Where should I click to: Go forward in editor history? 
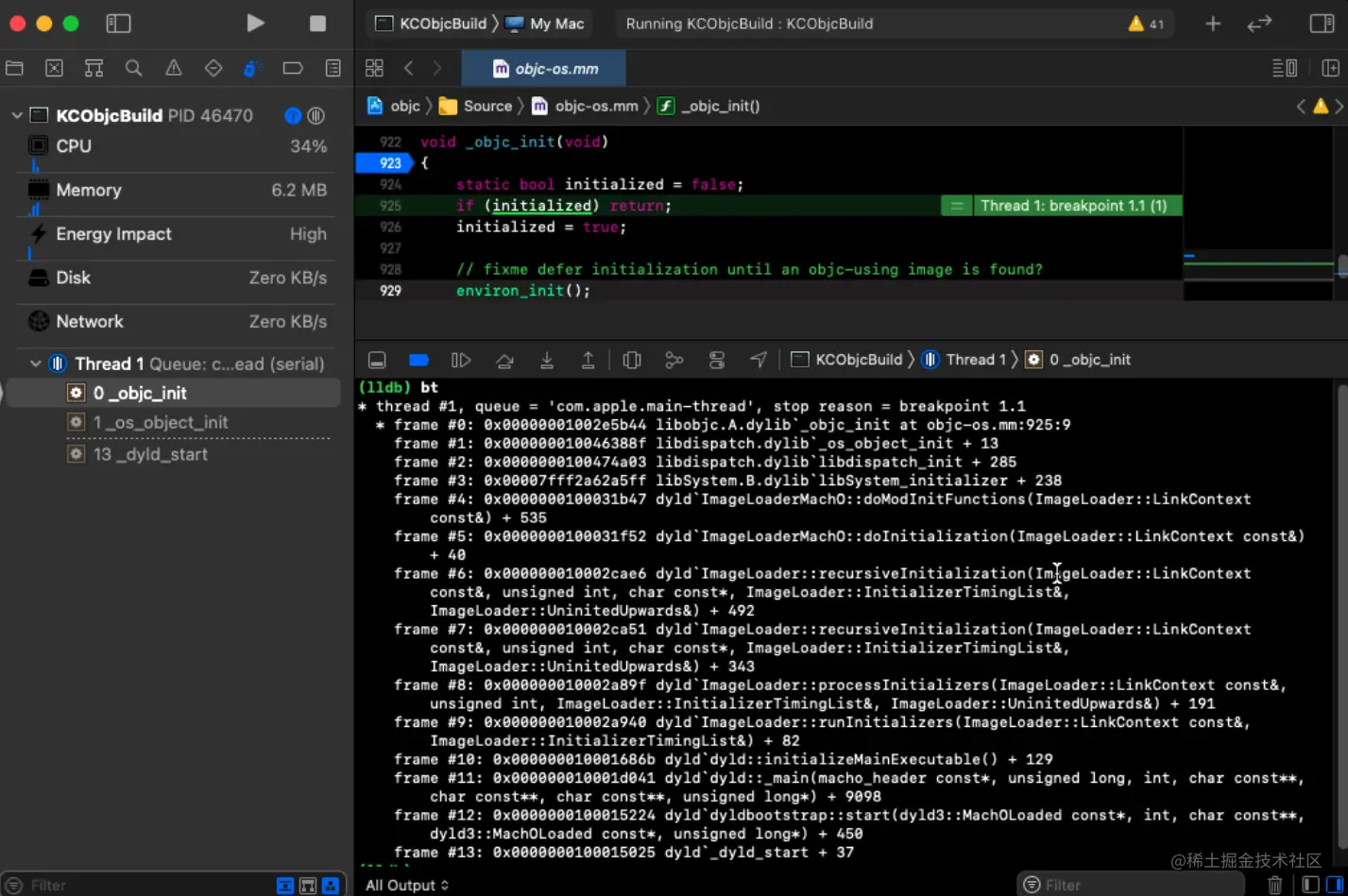pos(437,68)
